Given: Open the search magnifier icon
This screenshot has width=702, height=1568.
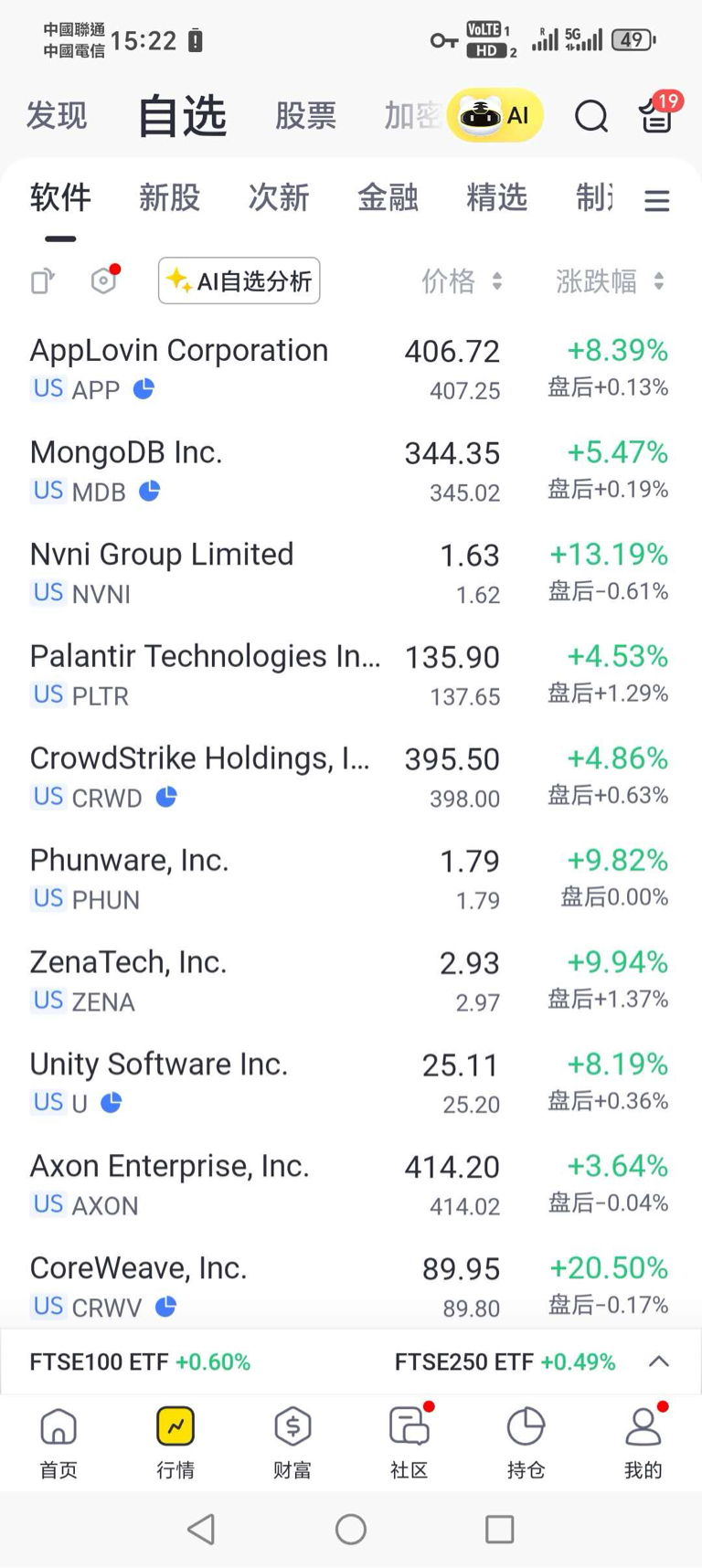Looking at the screenshot, I should coord(590,116).
